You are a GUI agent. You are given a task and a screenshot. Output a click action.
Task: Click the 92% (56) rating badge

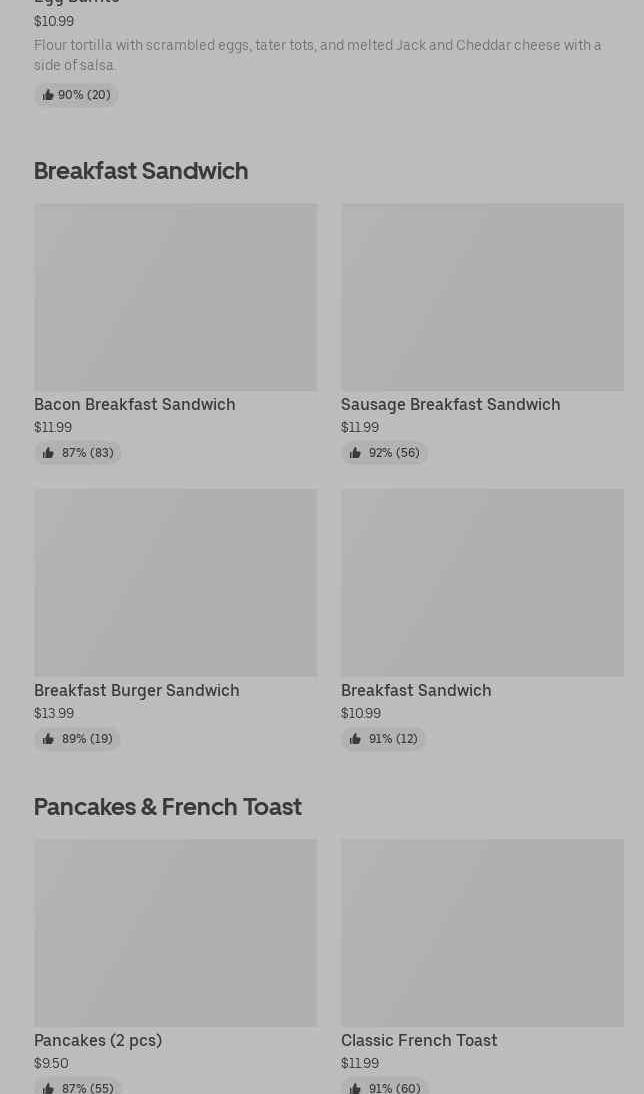coord(384,453)
